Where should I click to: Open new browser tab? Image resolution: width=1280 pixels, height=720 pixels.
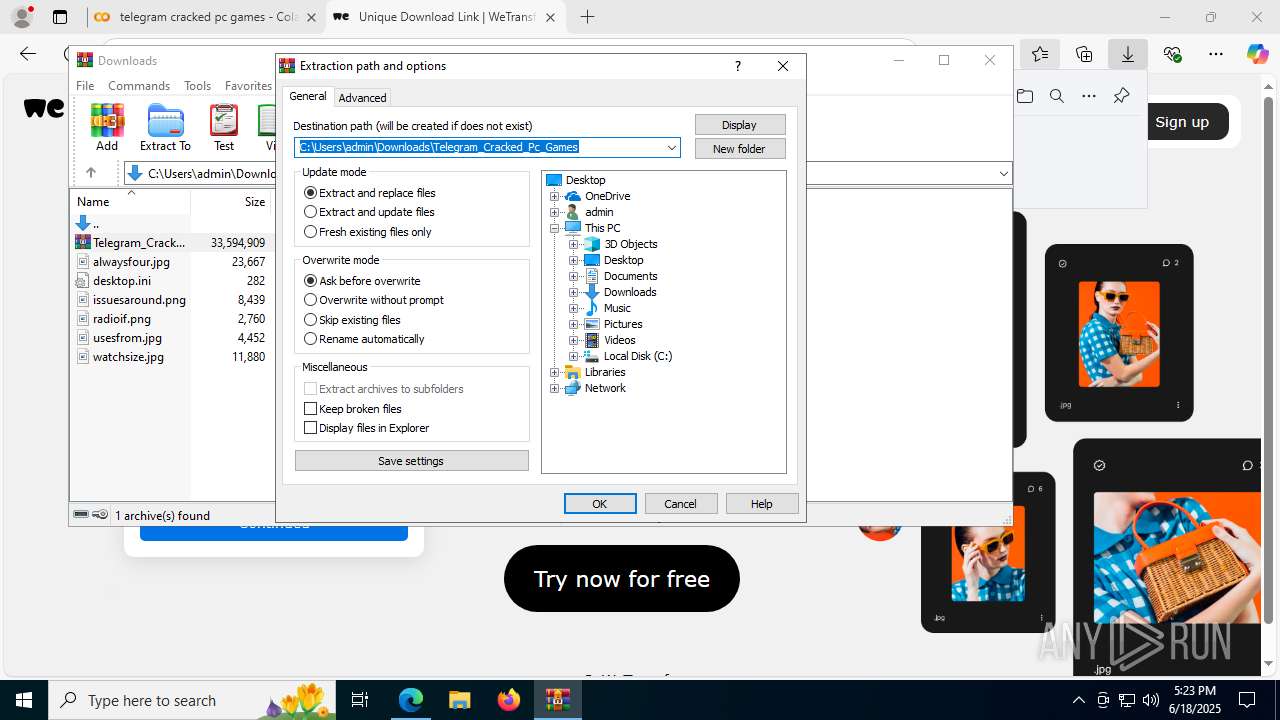(587, 17)
